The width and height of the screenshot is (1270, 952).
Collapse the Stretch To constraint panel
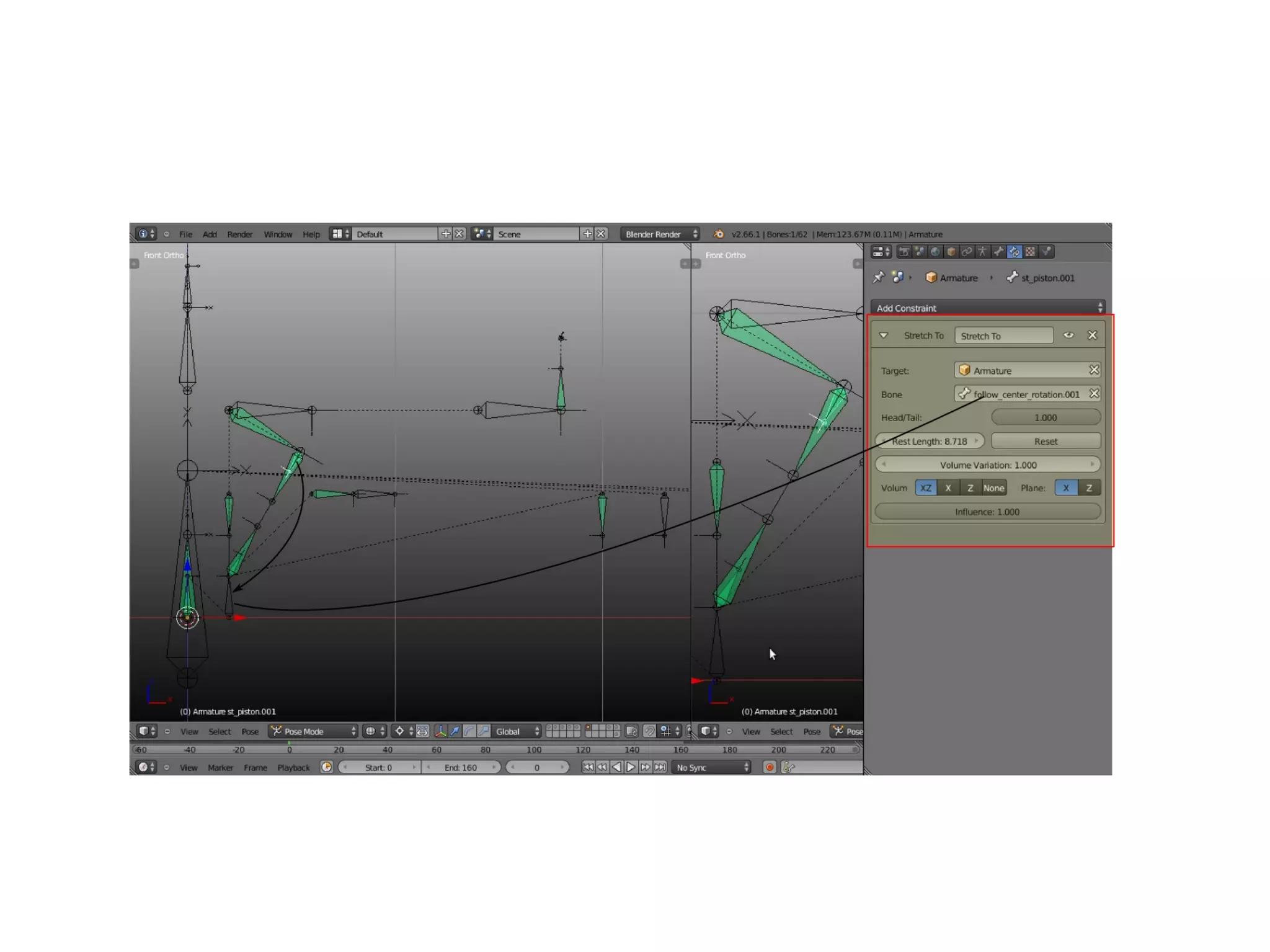coord(884,336)
